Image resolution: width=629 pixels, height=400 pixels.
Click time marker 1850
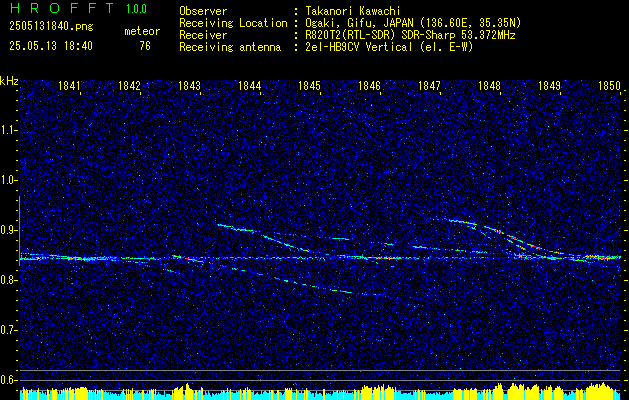tap(609, 86)
